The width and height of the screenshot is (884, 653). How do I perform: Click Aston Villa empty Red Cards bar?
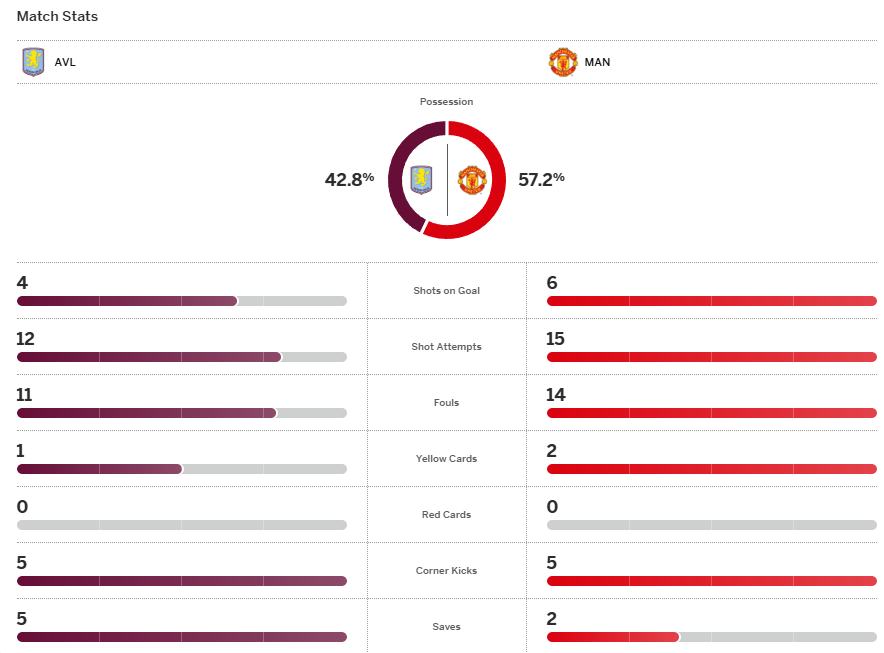coord(181,525)
